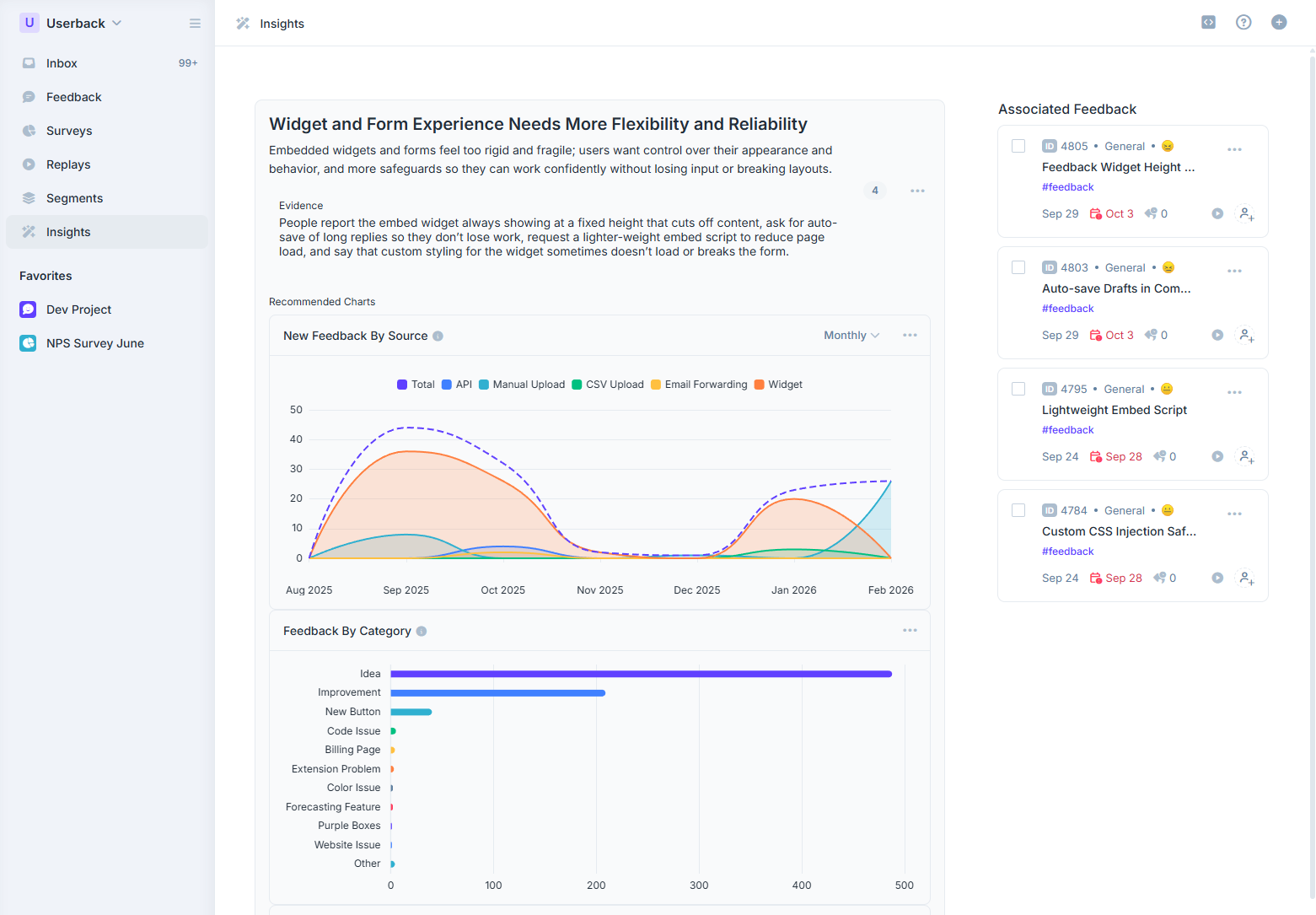Open the Dev Project favorite icon
The width and height of the screenshot is (1316, 915).
(x=28, y=309)
